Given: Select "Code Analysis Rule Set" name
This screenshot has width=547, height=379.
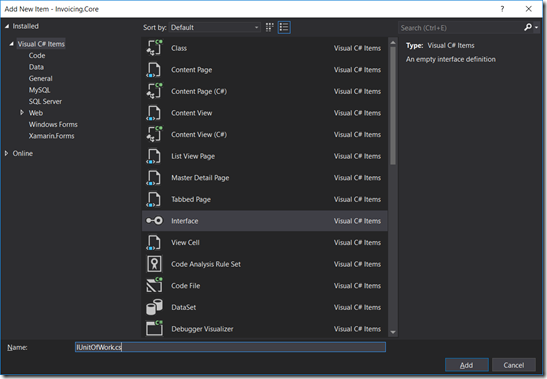Looking at the screenshot, I should 206,264.
